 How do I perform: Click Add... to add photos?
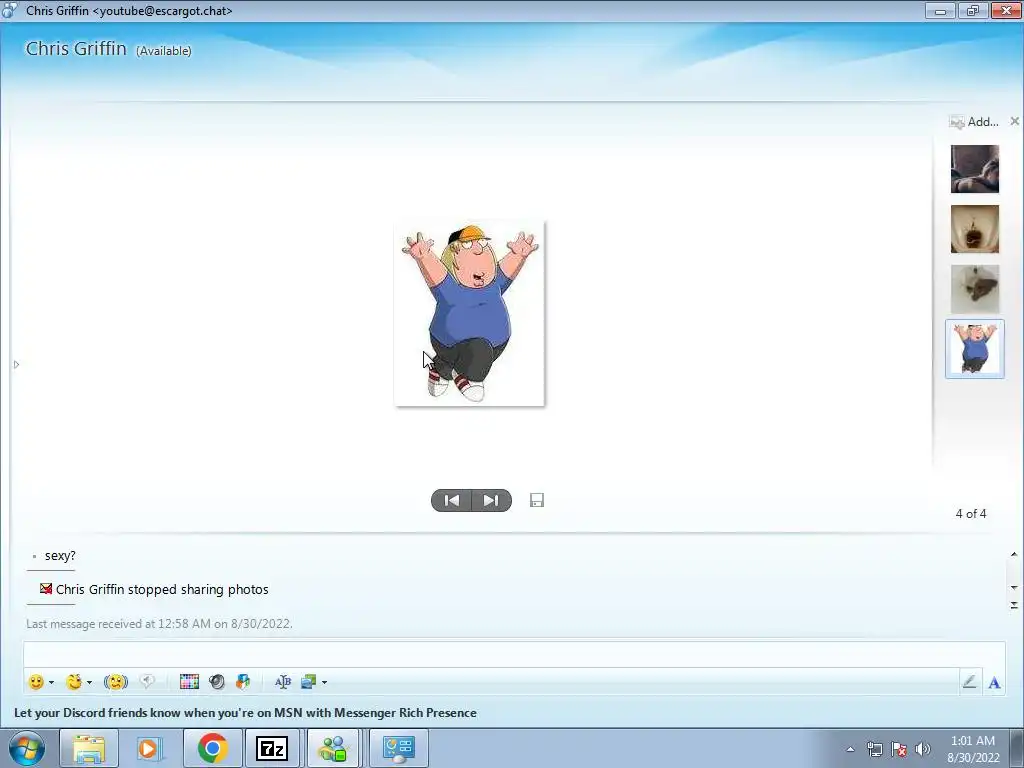(x=974, y=121)
